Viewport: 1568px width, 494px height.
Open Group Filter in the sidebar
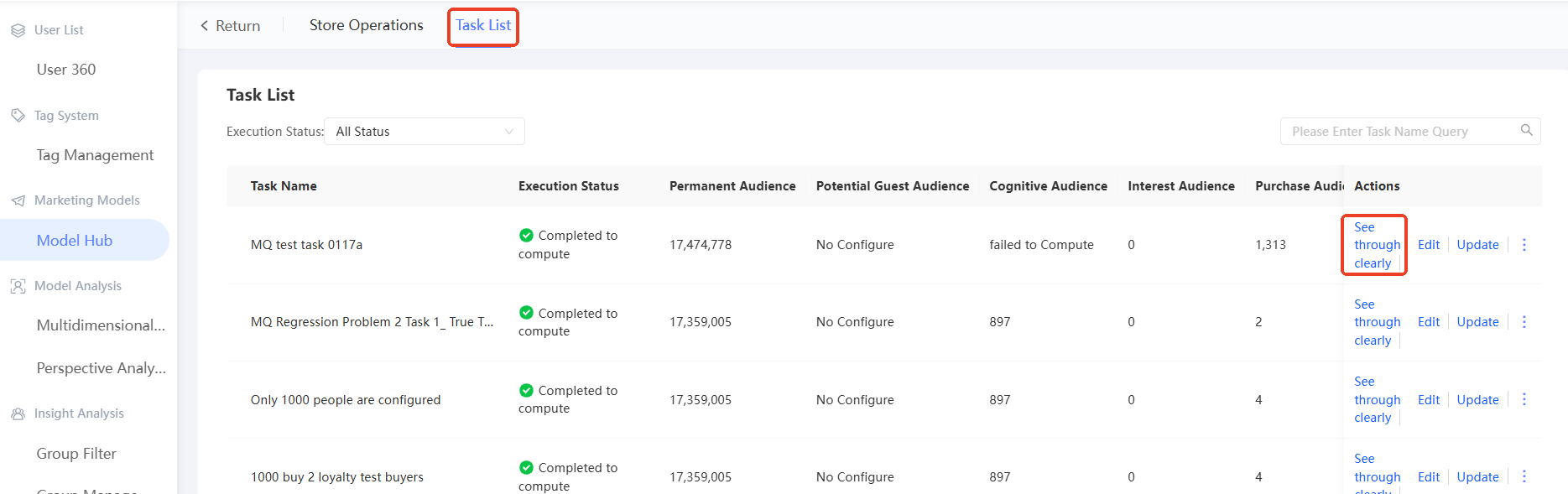click(76, 454)
